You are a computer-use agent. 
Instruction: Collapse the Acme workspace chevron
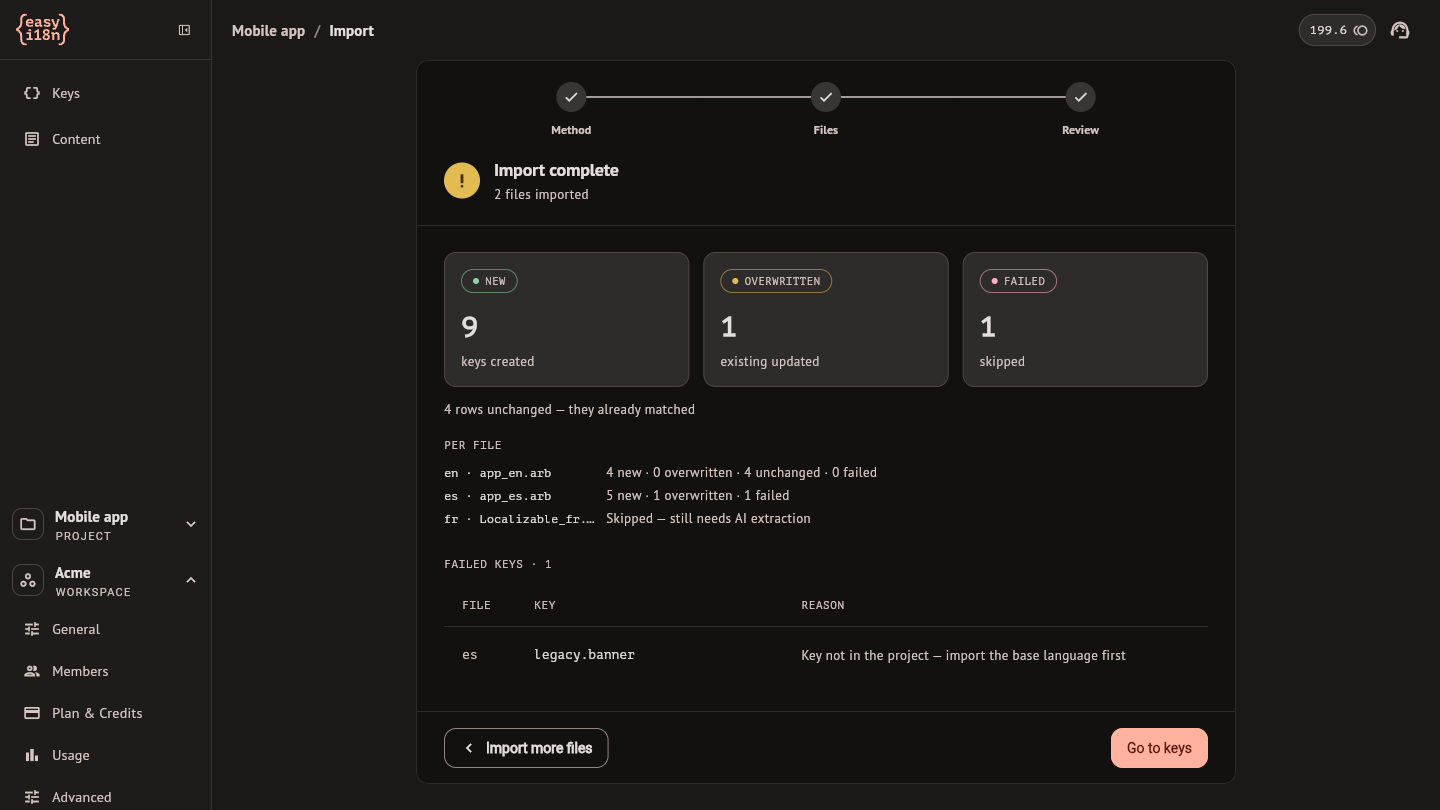click(191, 580)
